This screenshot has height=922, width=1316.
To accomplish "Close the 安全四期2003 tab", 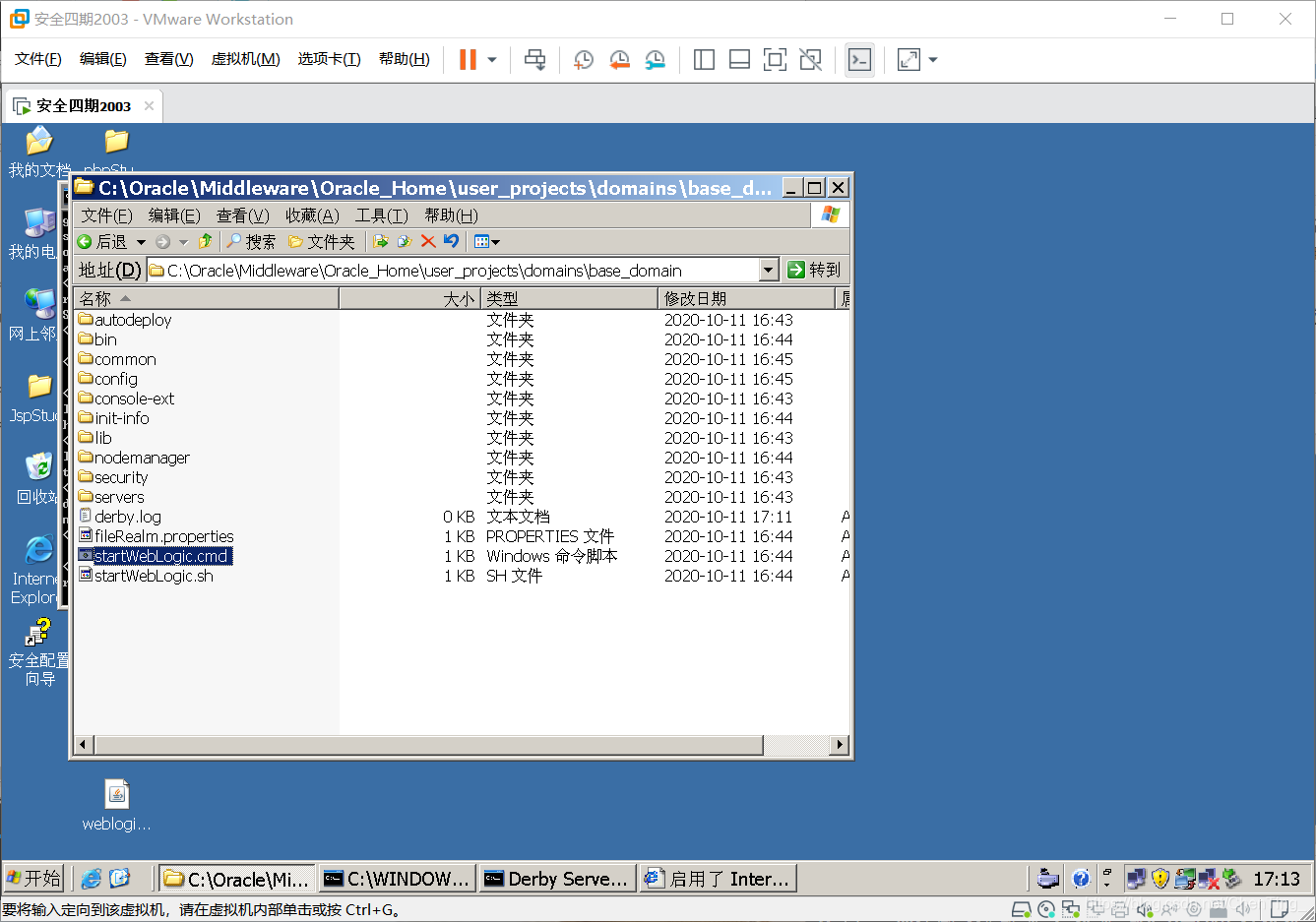I will point(150,105).
